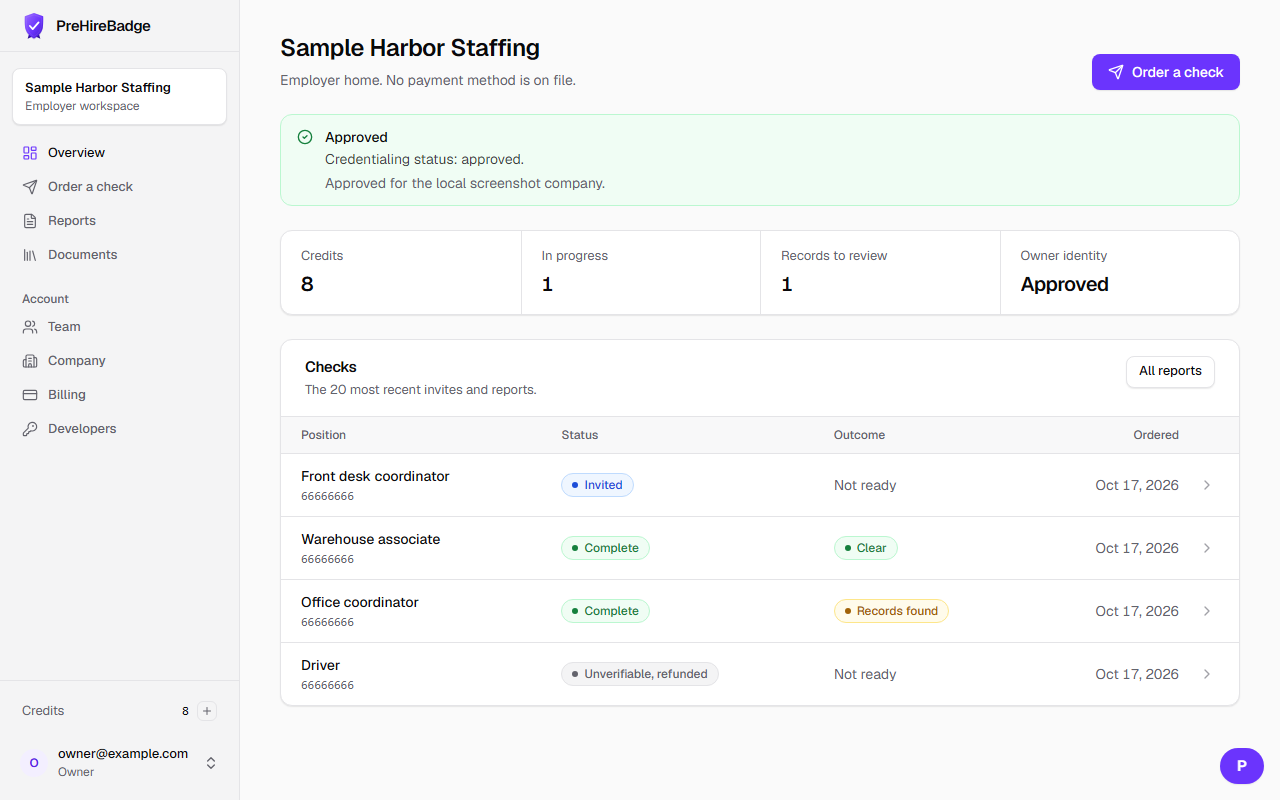
Task: Click the Reports document icon
Action: [30, 221]
